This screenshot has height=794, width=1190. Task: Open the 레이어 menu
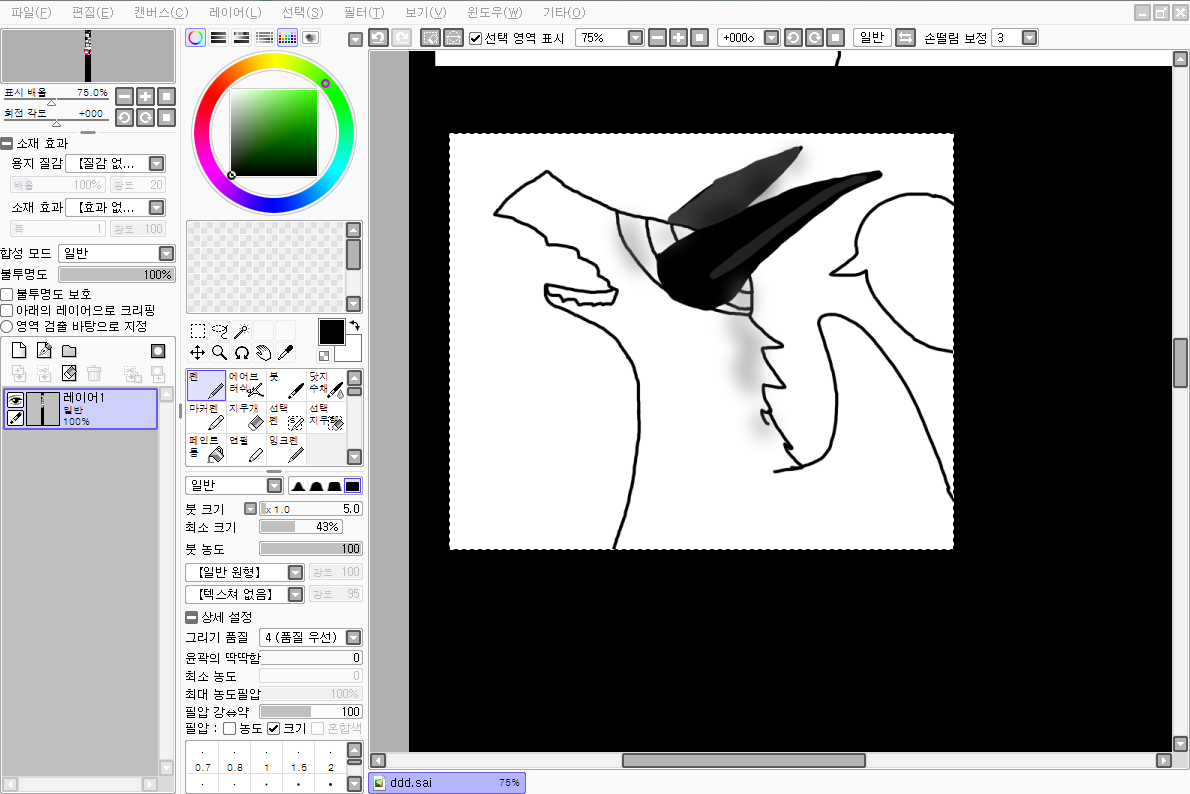click(x=235, y=12)
